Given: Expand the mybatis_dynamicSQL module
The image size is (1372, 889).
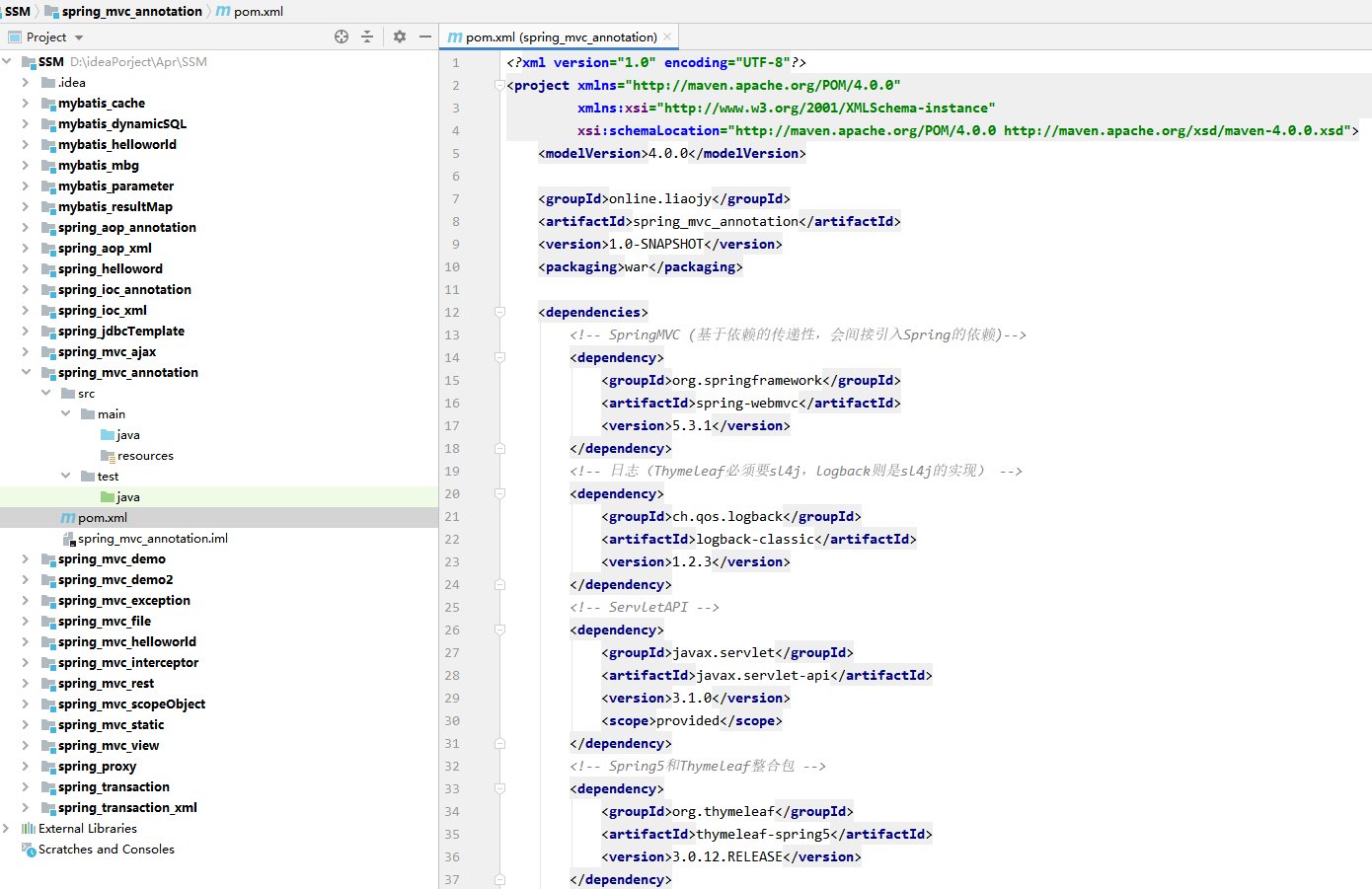Looking at the screenshot, I should (x=26, y=123).
